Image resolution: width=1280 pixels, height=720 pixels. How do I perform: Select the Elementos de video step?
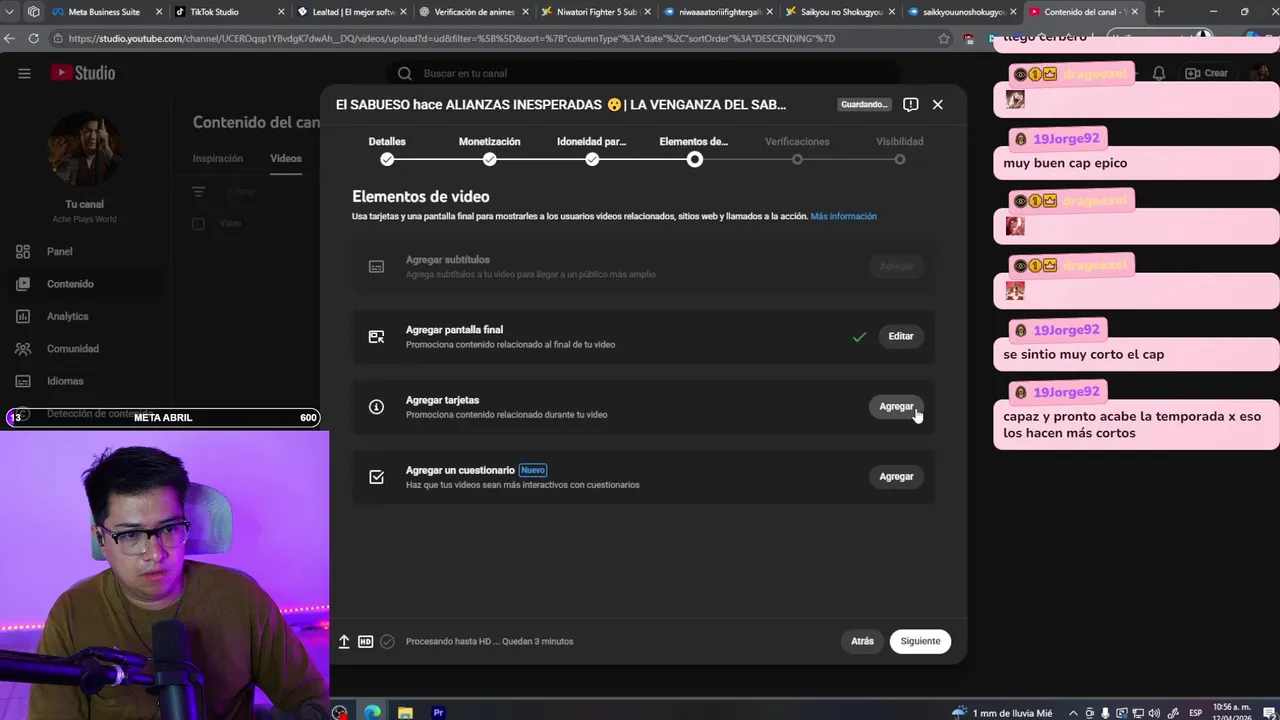(694, 150)
